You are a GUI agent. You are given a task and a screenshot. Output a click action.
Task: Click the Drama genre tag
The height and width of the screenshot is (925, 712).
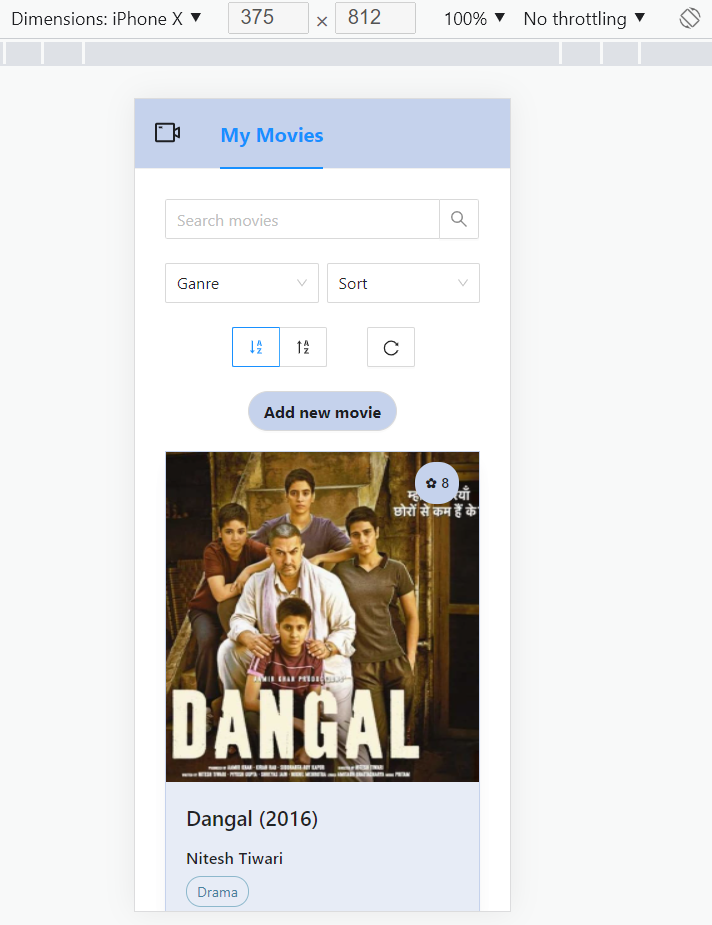[217, 892]
